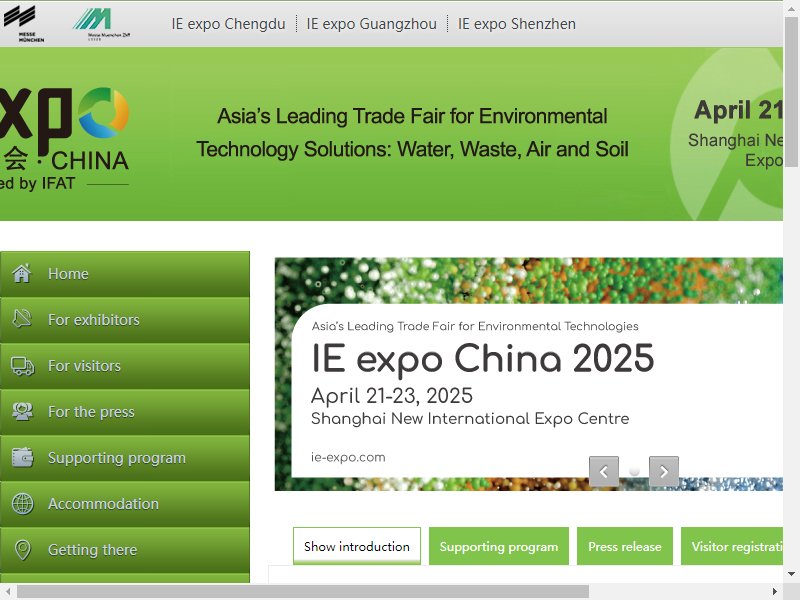800x600 pixels.
Task: Click the April 21 date text in header
Action: click(738, 110)
